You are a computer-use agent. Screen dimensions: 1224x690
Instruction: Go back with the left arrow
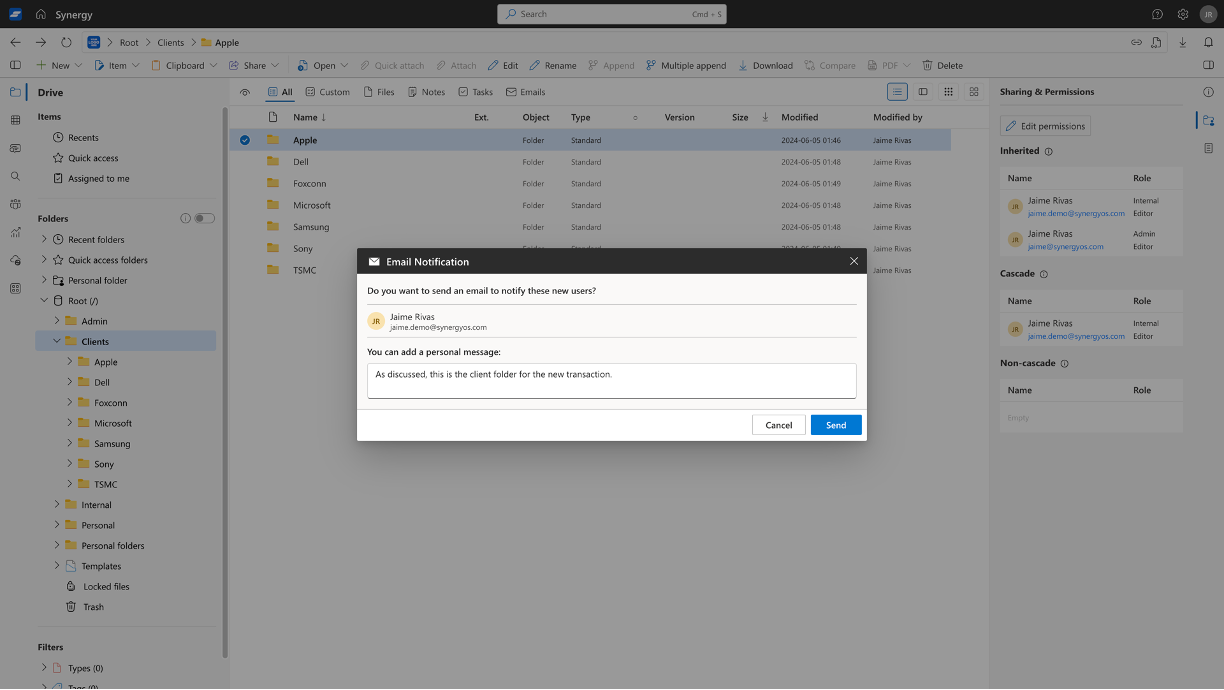[x=15, y=42]
